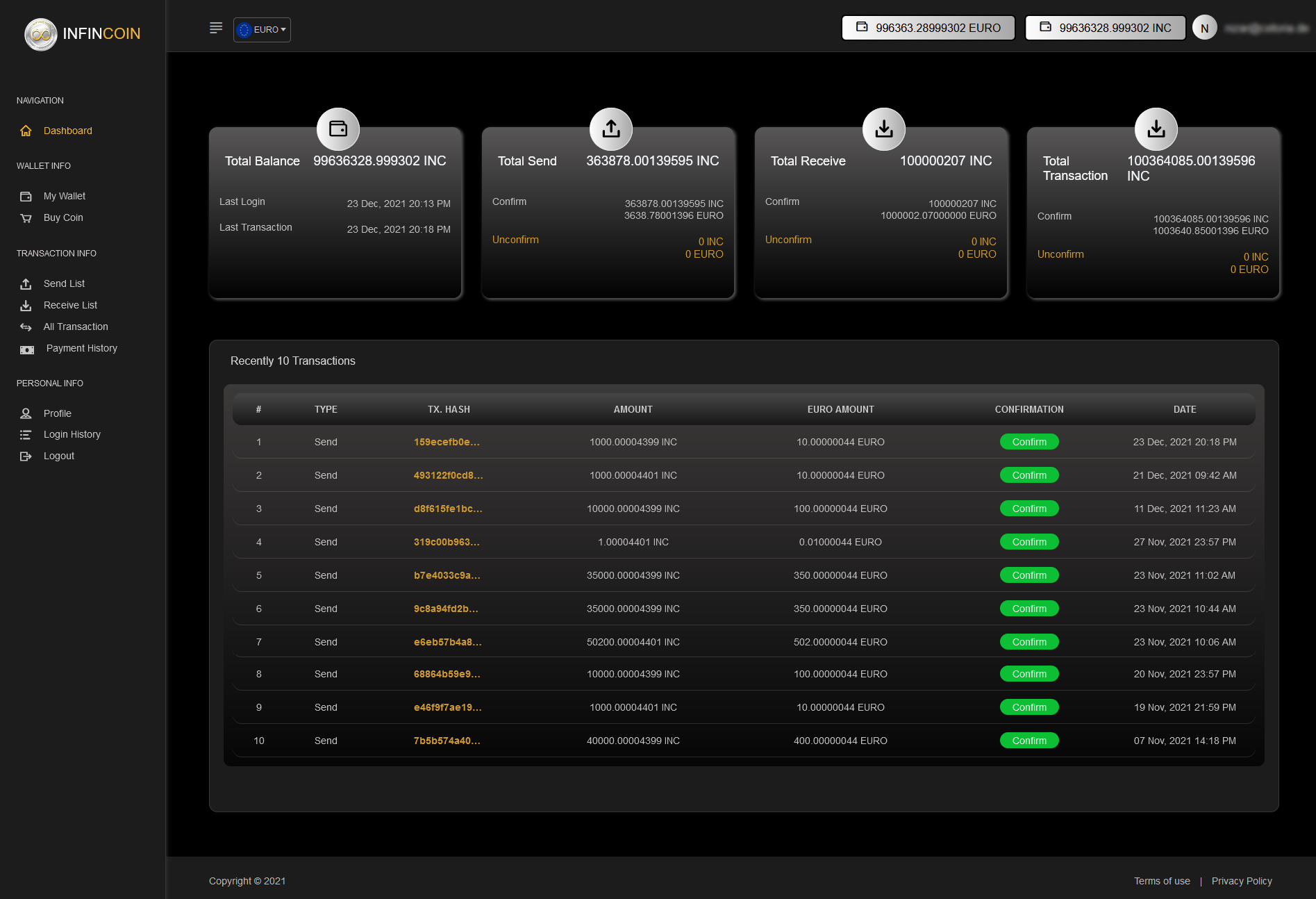Viewport: 1316px width, 899px height.
Task: Open the Terms of use link
Action: click(1162, 881)
